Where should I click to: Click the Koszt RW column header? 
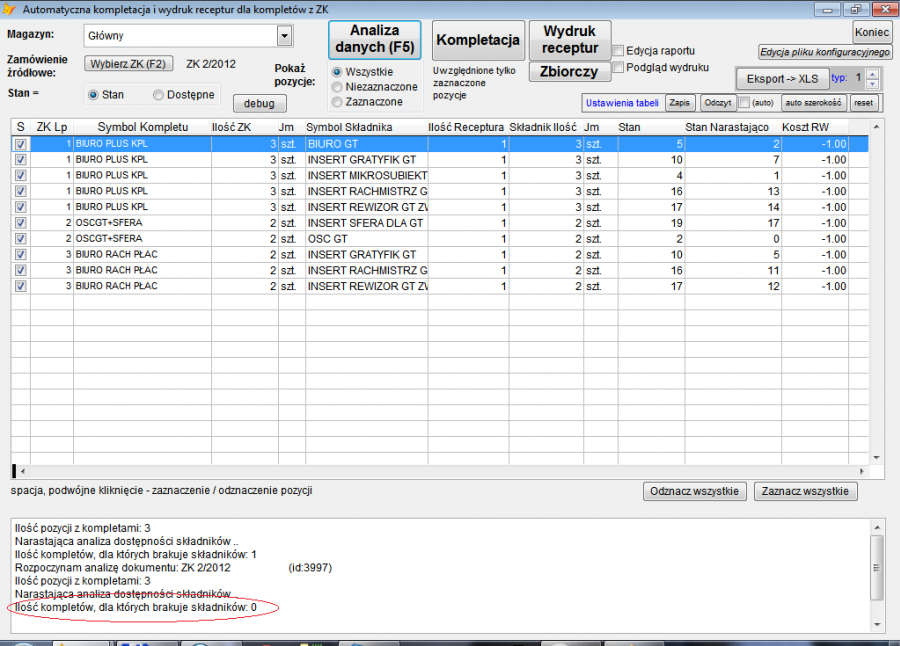pyautogui.click(x=814, y=127)
